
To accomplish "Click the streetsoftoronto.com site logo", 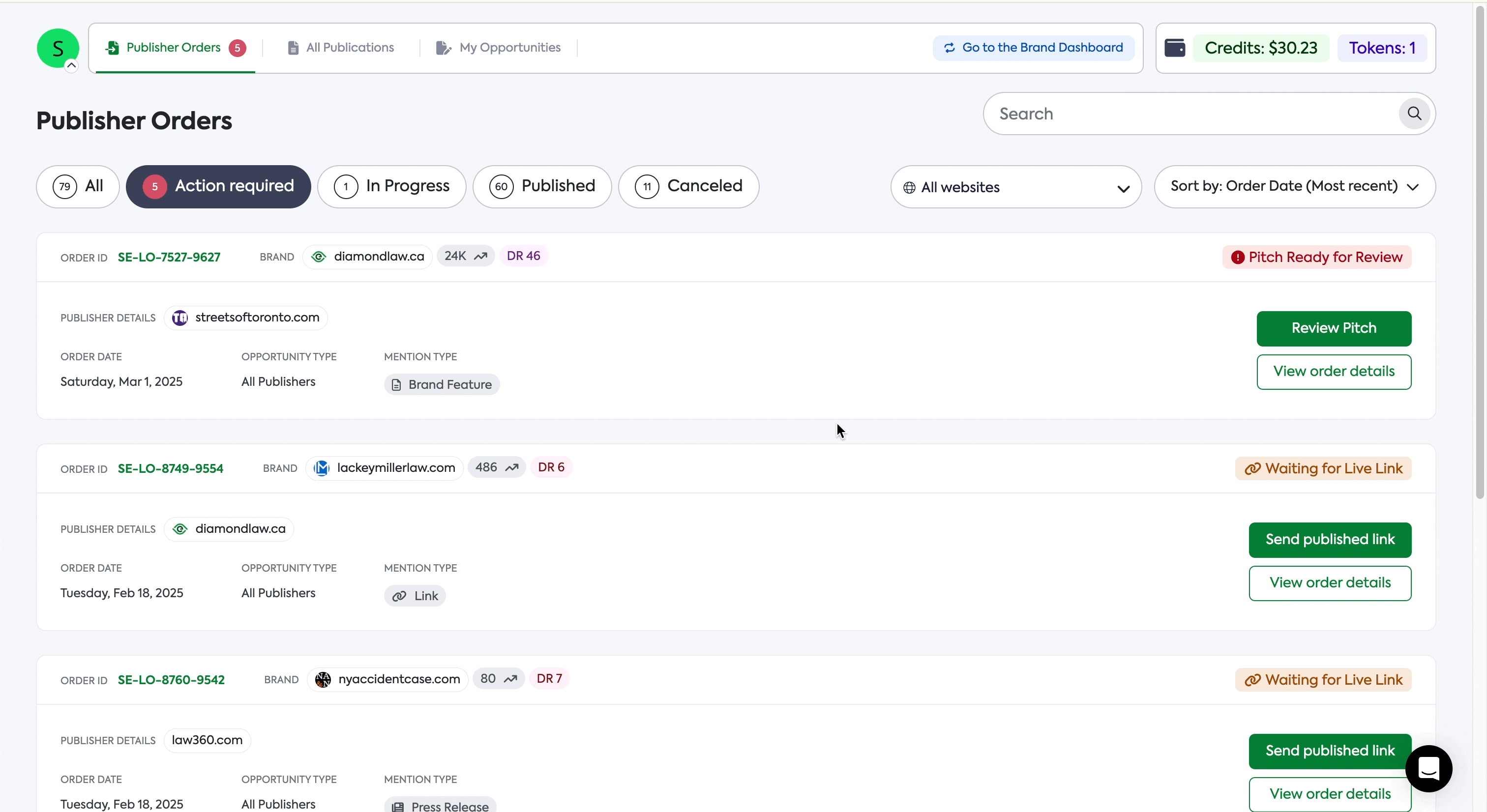I will (180, 318).
